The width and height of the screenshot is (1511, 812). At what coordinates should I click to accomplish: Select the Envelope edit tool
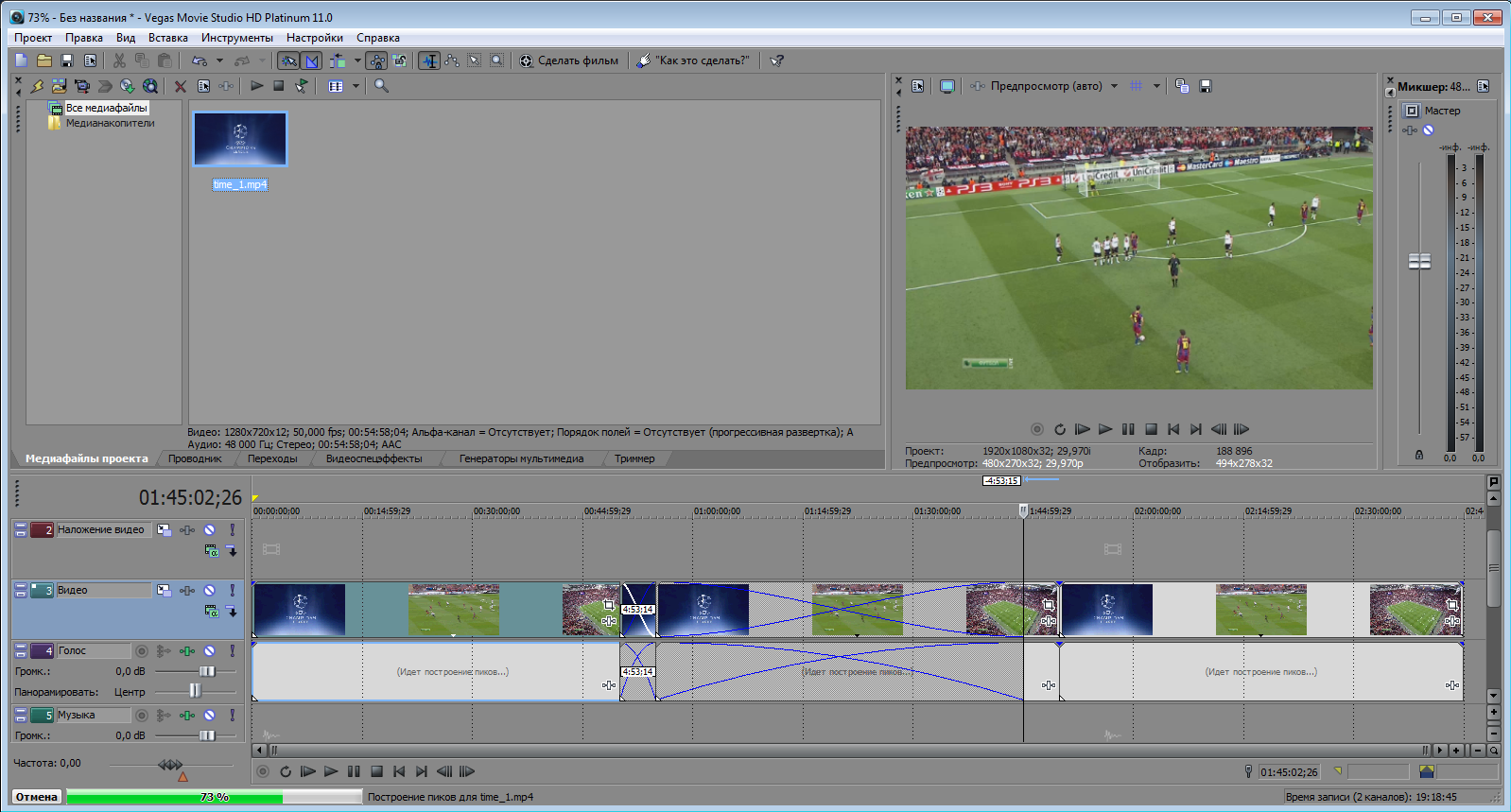(x=452, y=60)
